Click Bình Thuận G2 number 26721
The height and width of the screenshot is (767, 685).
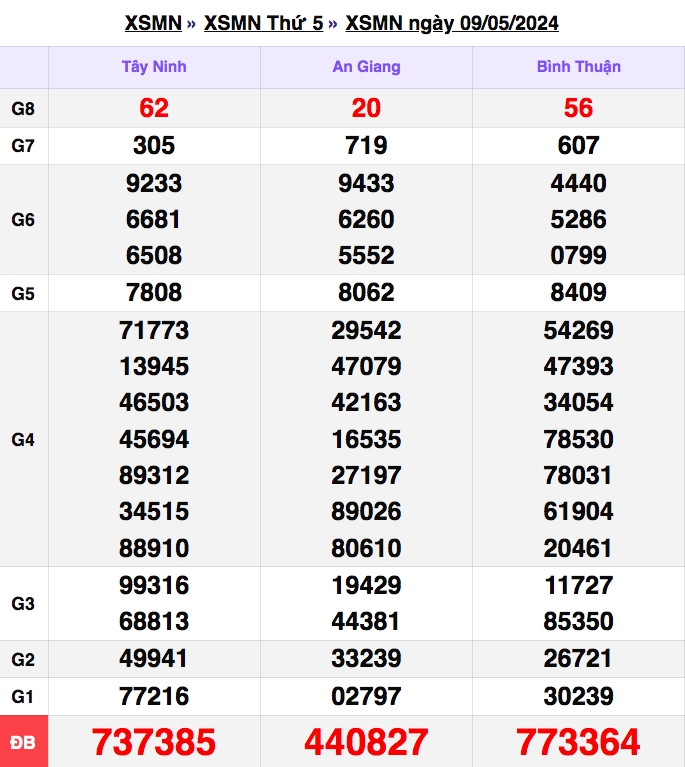pyautogui.click(x=578, y=658)
